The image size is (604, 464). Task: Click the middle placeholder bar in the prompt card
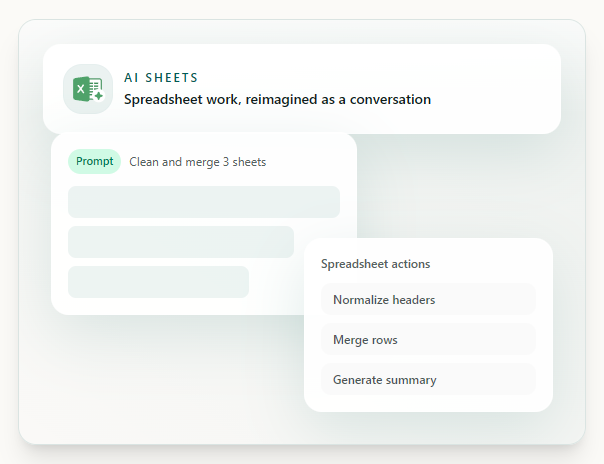(x=181, y=242)
